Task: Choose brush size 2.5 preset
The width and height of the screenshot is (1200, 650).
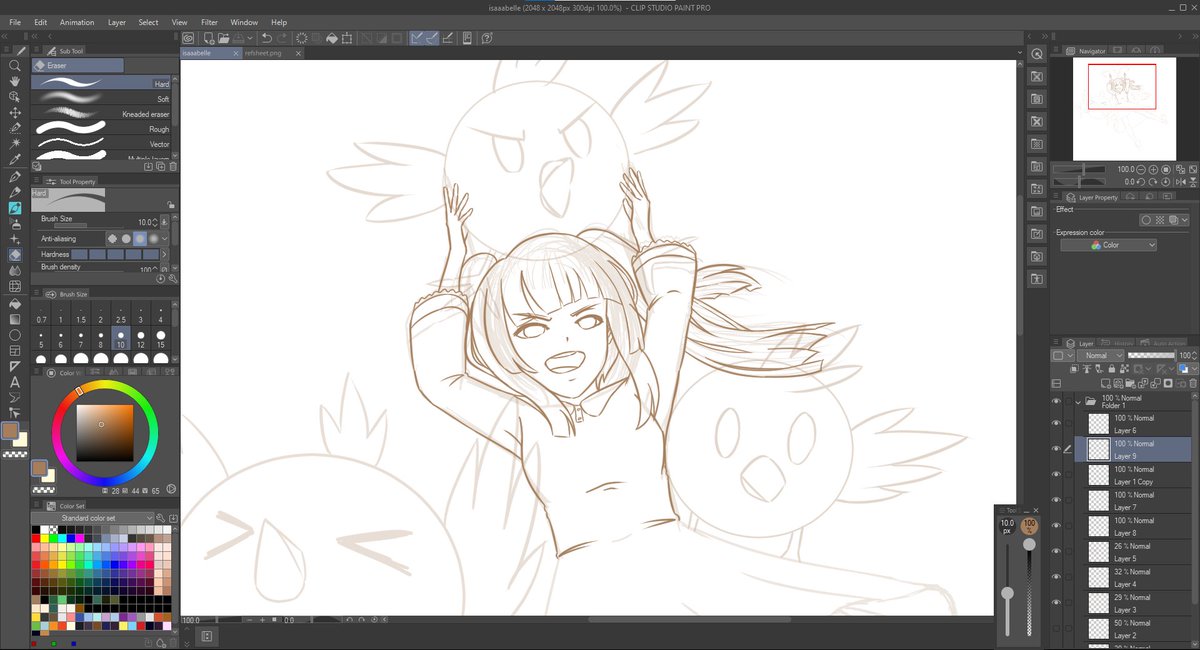Action: pyautogui.click(x=121, y=313)
